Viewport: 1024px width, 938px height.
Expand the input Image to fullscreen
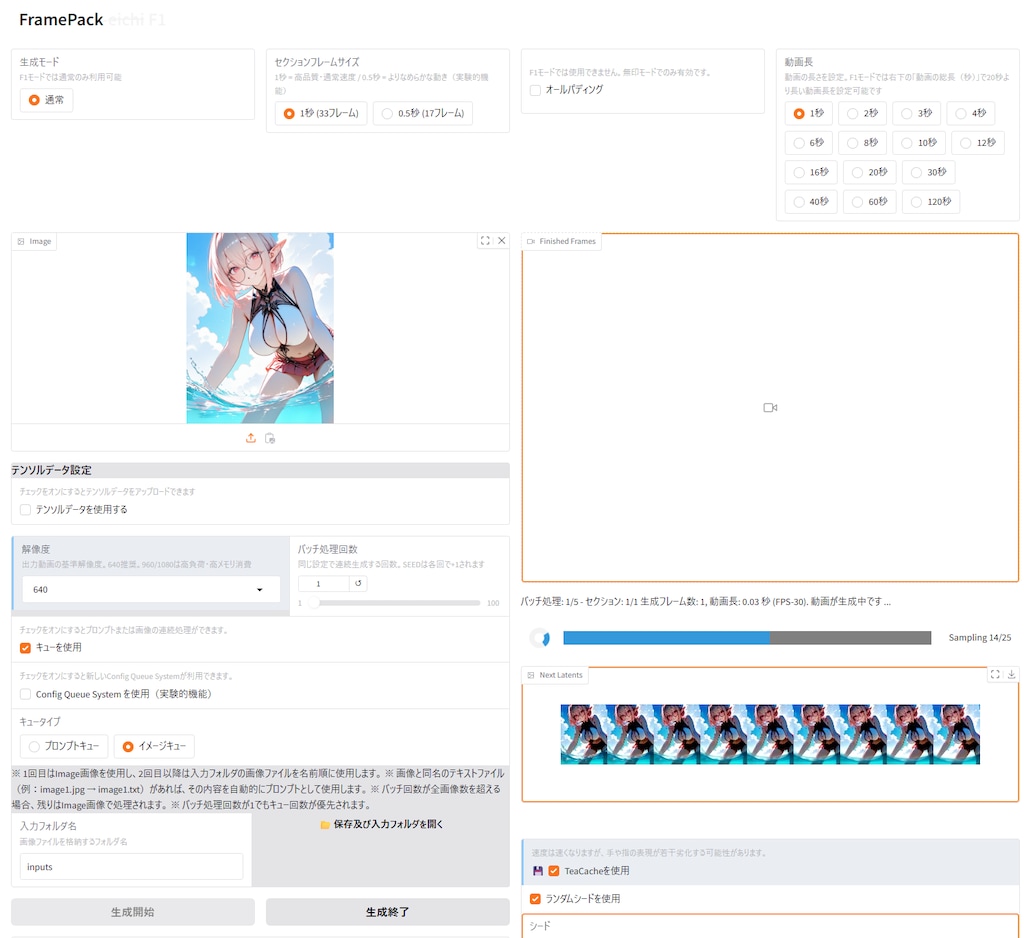pyautogui.click(x=485, y=241)
